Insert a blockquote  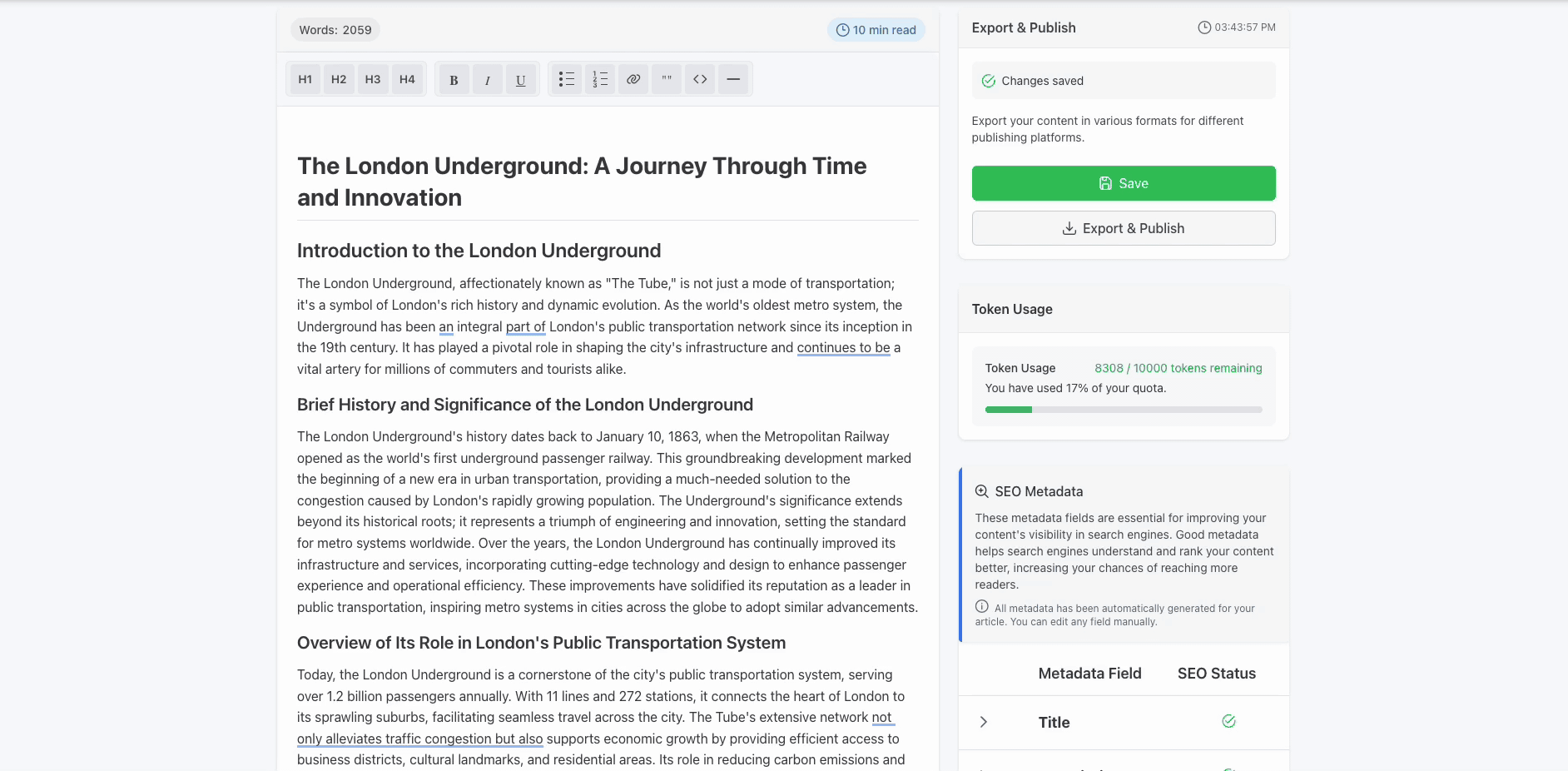tap(667, 79)
